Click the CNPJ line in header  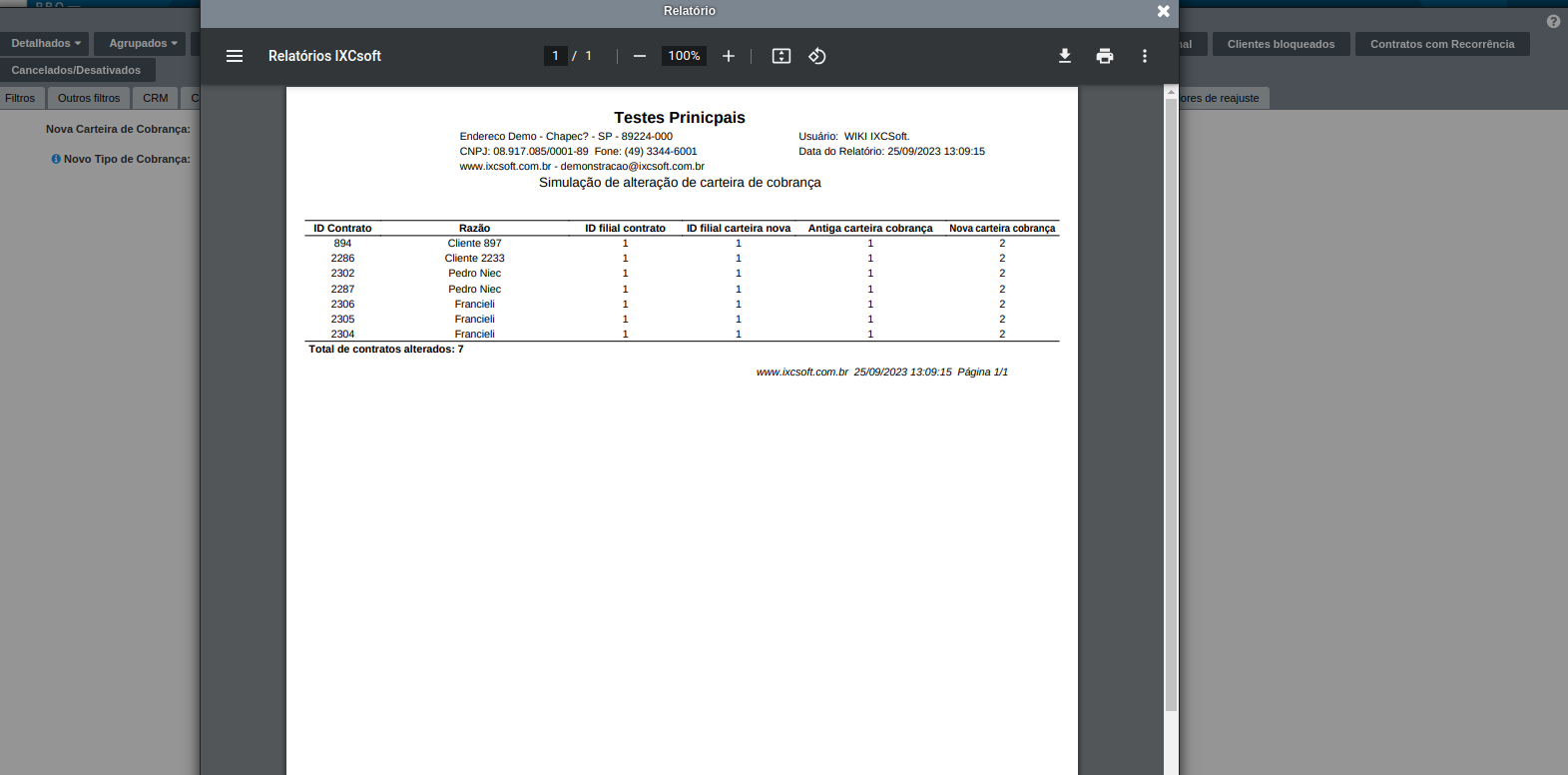pyautogui.click(x=578, y=152)
